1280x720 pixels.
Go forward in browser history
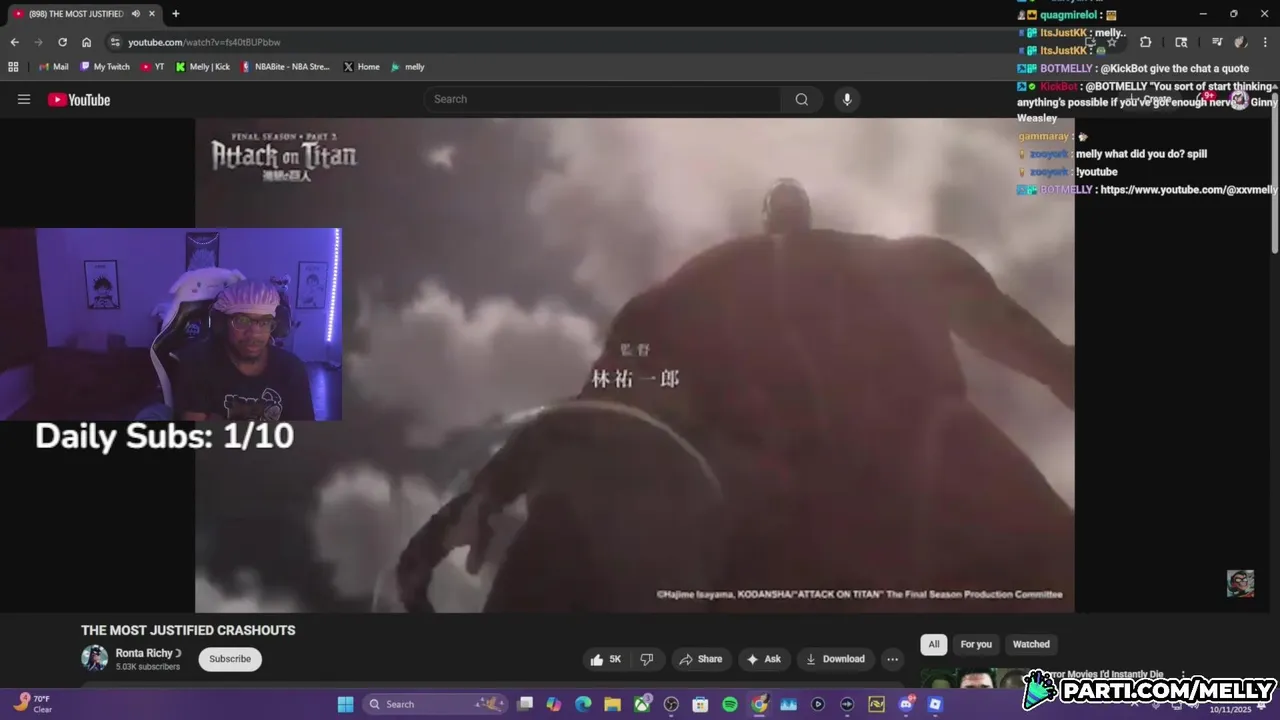(x=38, y=42)
